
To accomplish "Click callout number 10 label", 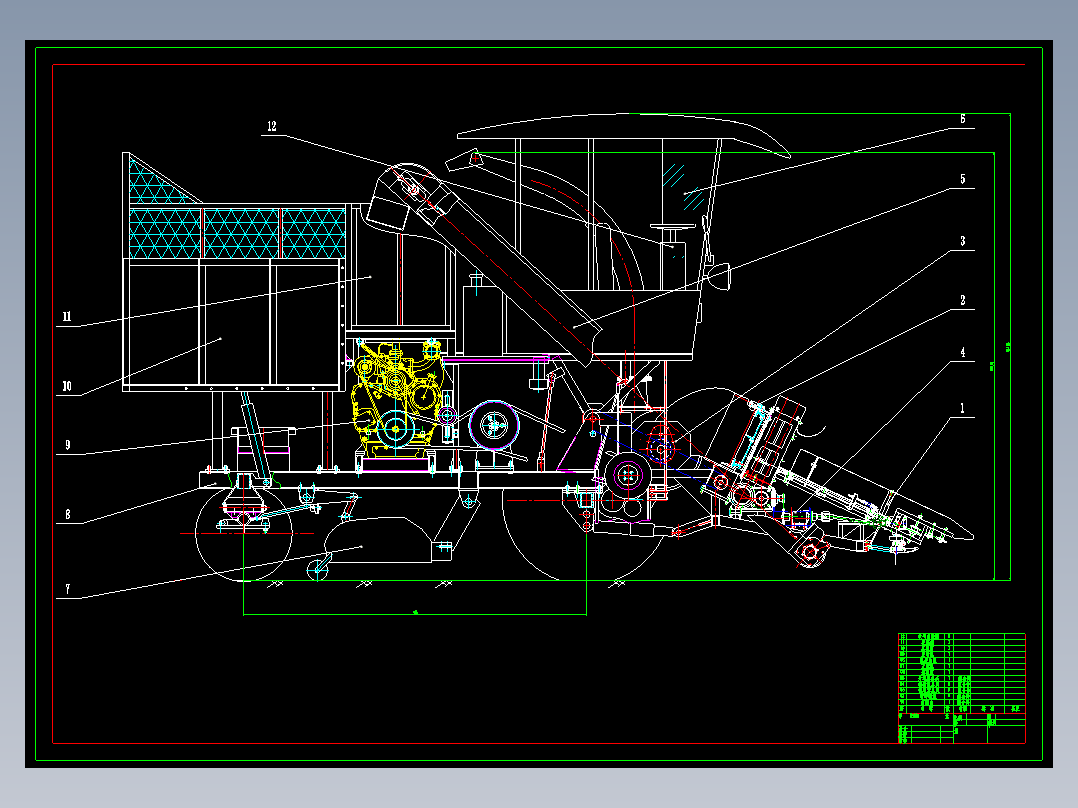I will tap(67, 386).
